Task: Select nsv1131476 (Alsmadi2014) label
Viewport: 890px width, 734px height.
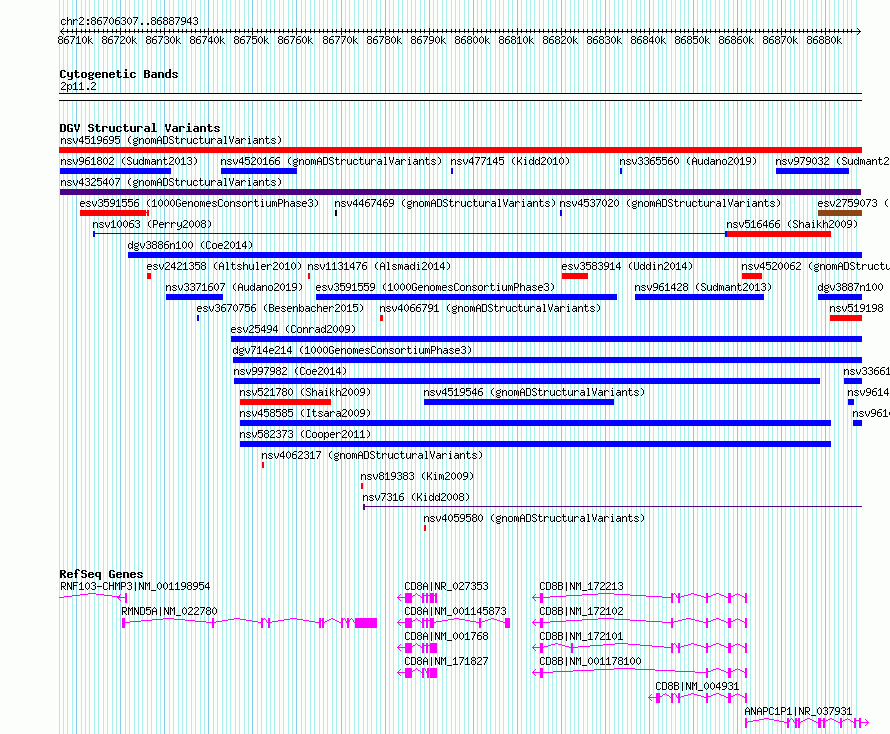Action: pos(379,266)
